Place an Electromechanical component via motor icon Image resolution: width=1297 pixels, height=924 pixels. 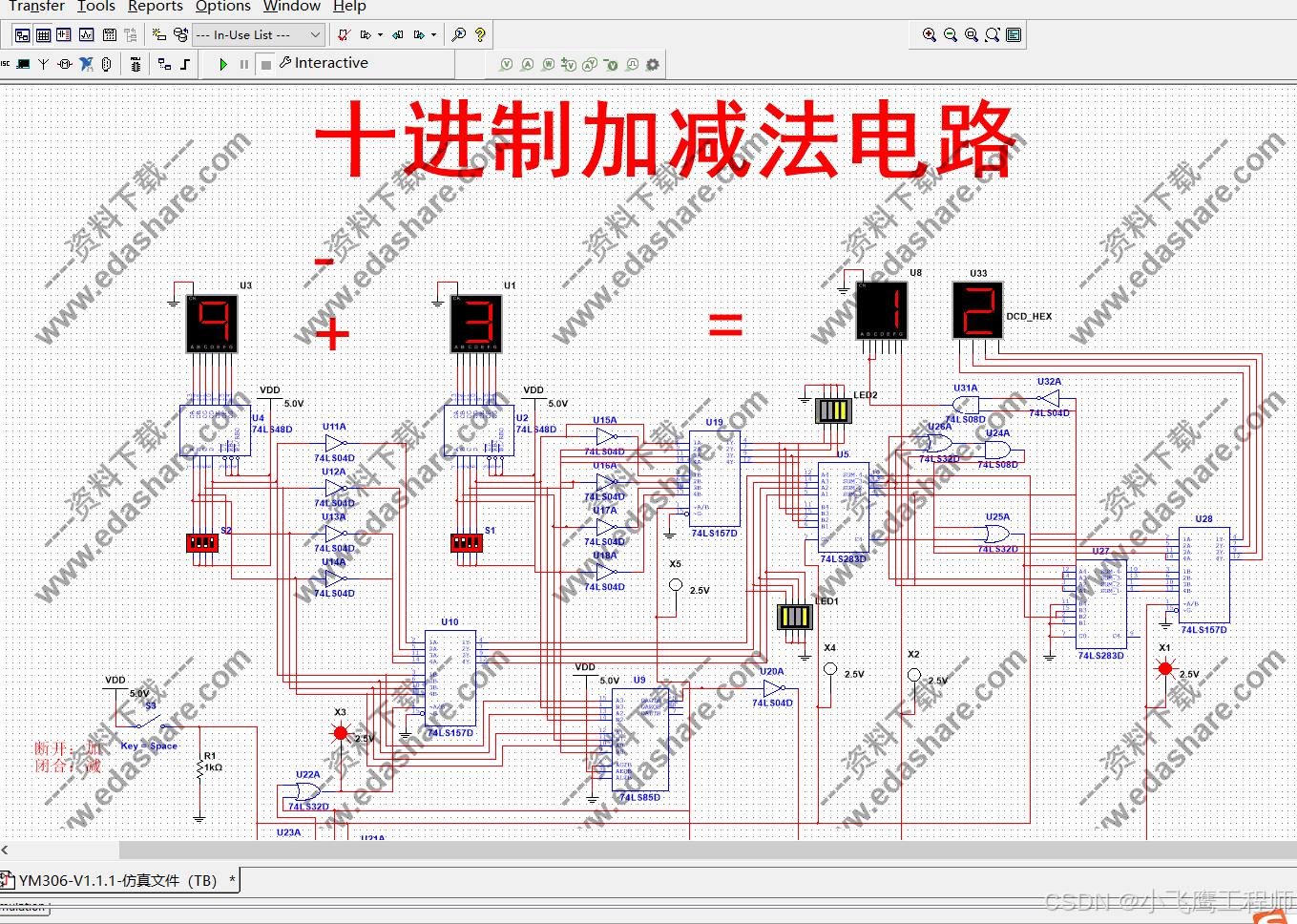pyautogui.click(x=65, y=64)
